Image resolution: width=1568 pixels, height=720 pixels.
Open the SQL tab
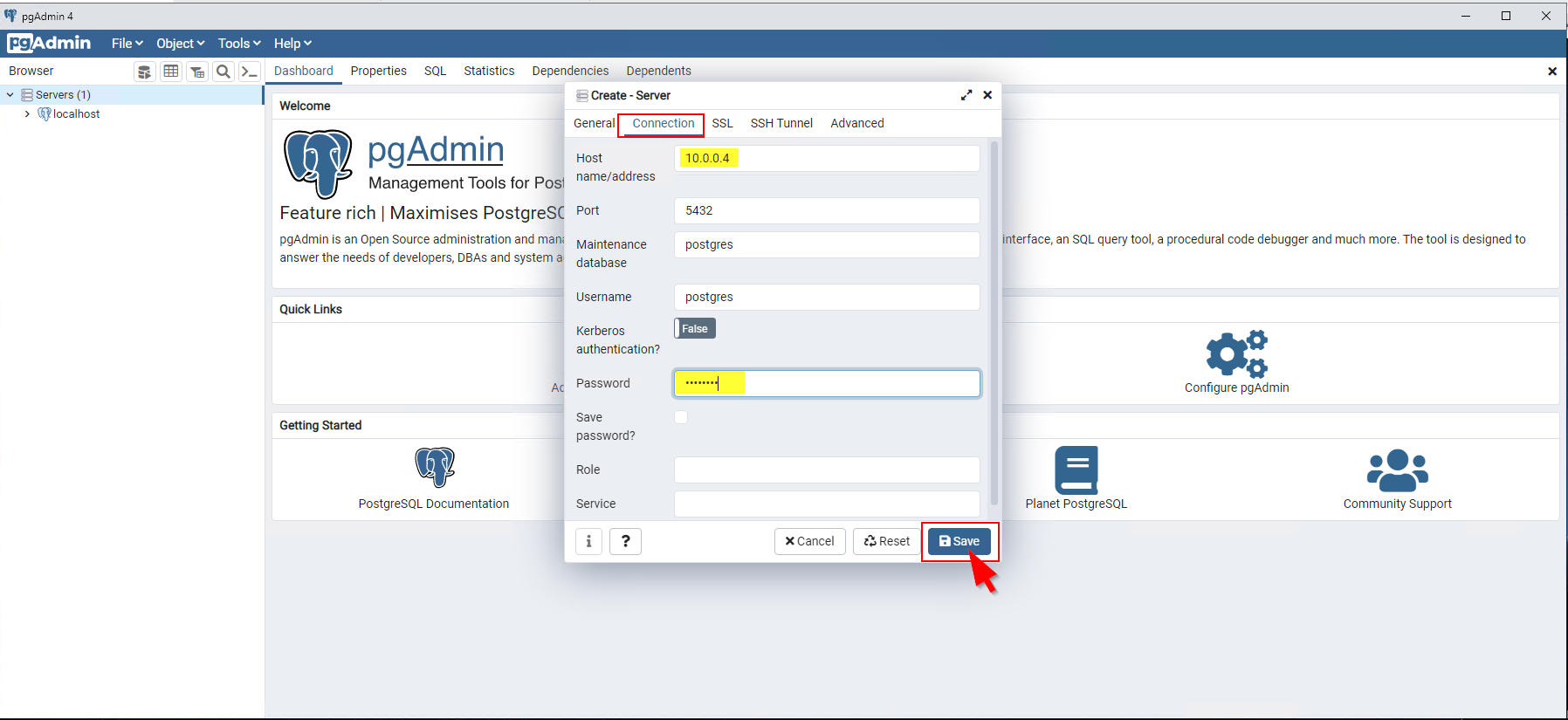[x=436, y=71]
